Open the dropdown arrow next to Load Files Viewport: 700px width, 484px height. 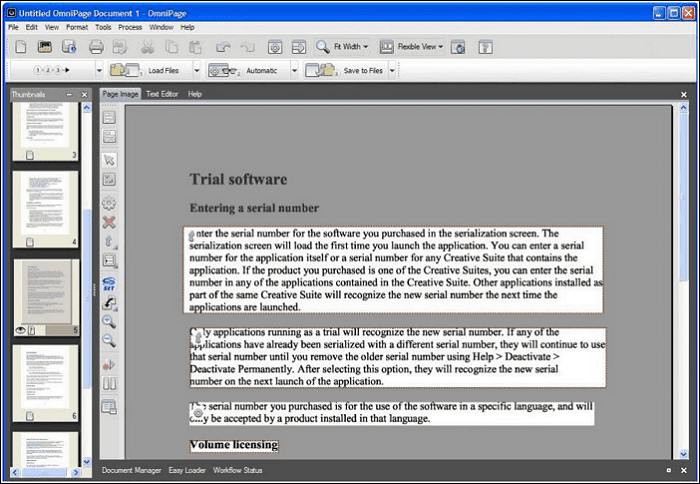pos(196,71)
